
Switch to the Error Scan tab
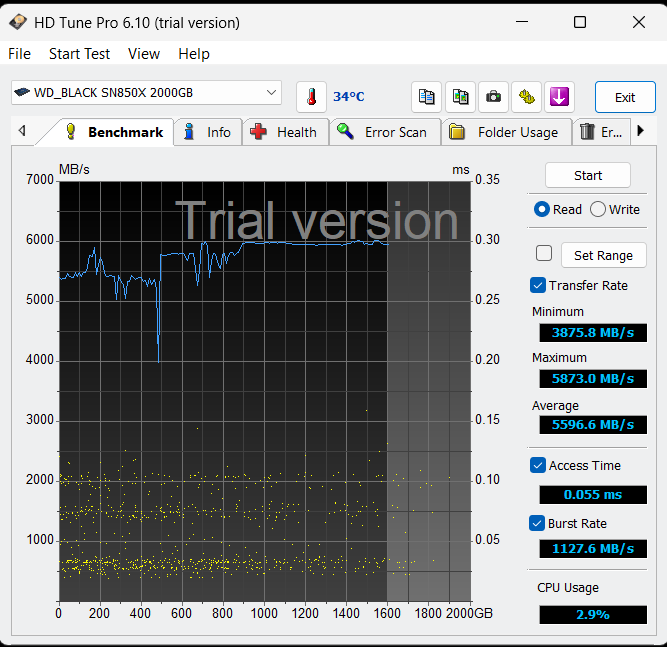tap(385, 132)
